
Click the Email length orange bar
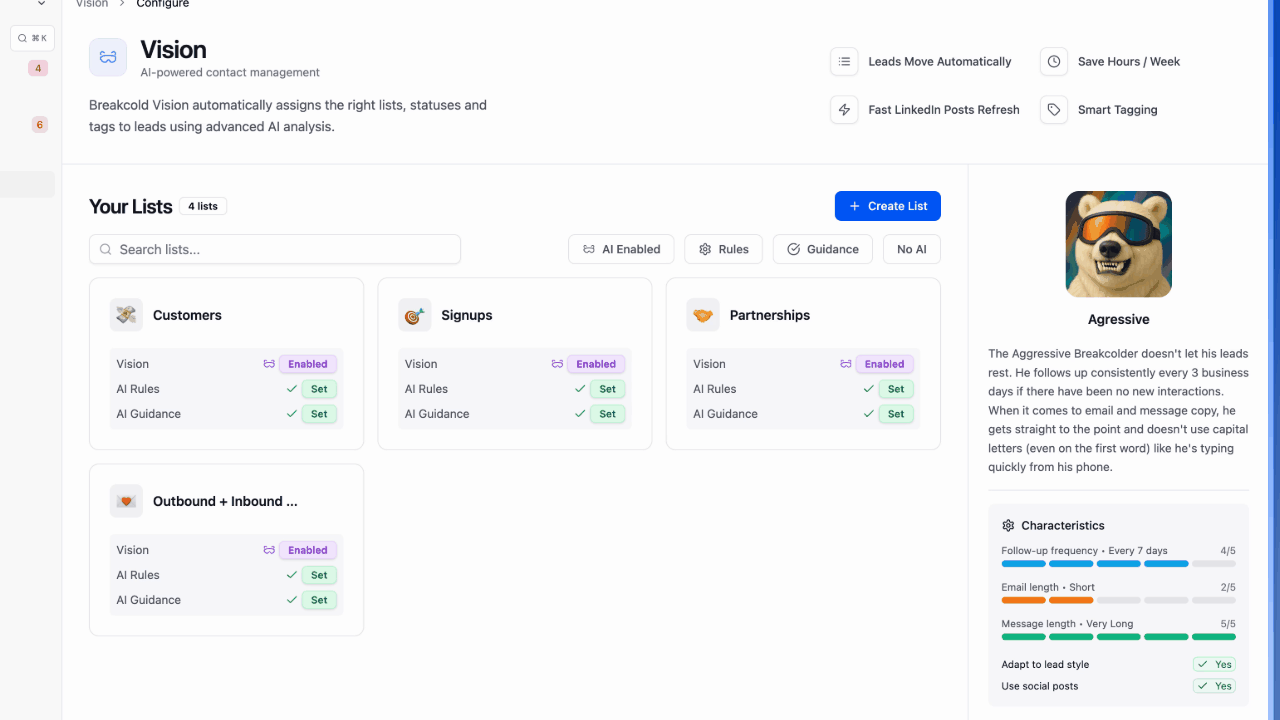[x=1047, y=600]
